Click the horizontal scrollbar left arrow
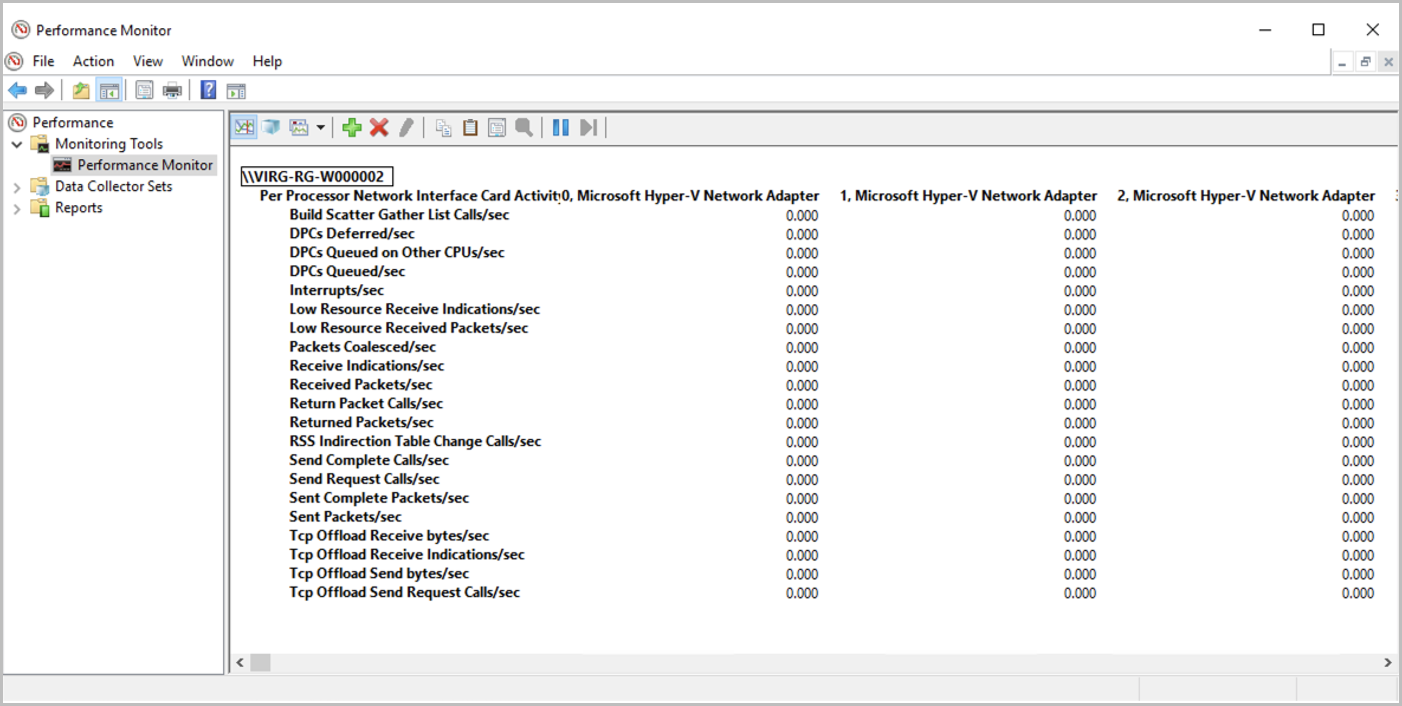Screen dimensions: 1402x706 click(x=240, y=662)
